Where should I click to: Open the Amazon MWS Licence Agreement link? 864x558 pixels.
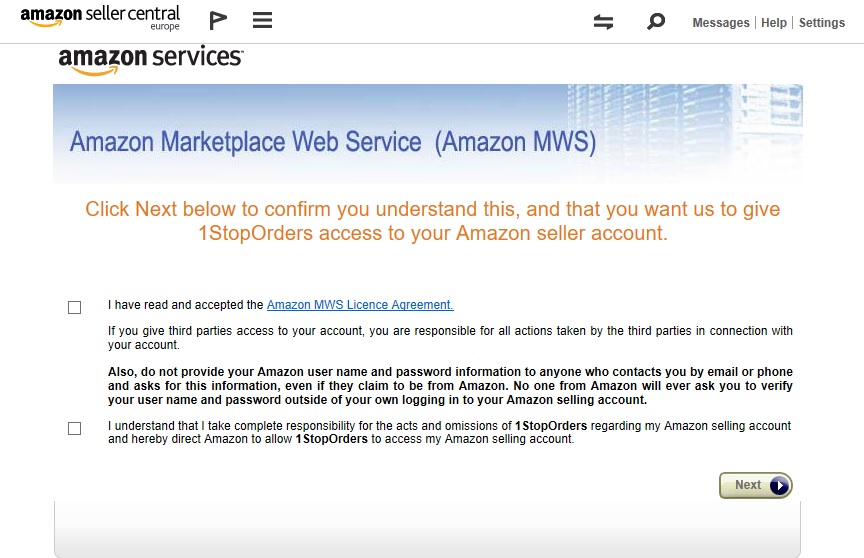point(360,305)
